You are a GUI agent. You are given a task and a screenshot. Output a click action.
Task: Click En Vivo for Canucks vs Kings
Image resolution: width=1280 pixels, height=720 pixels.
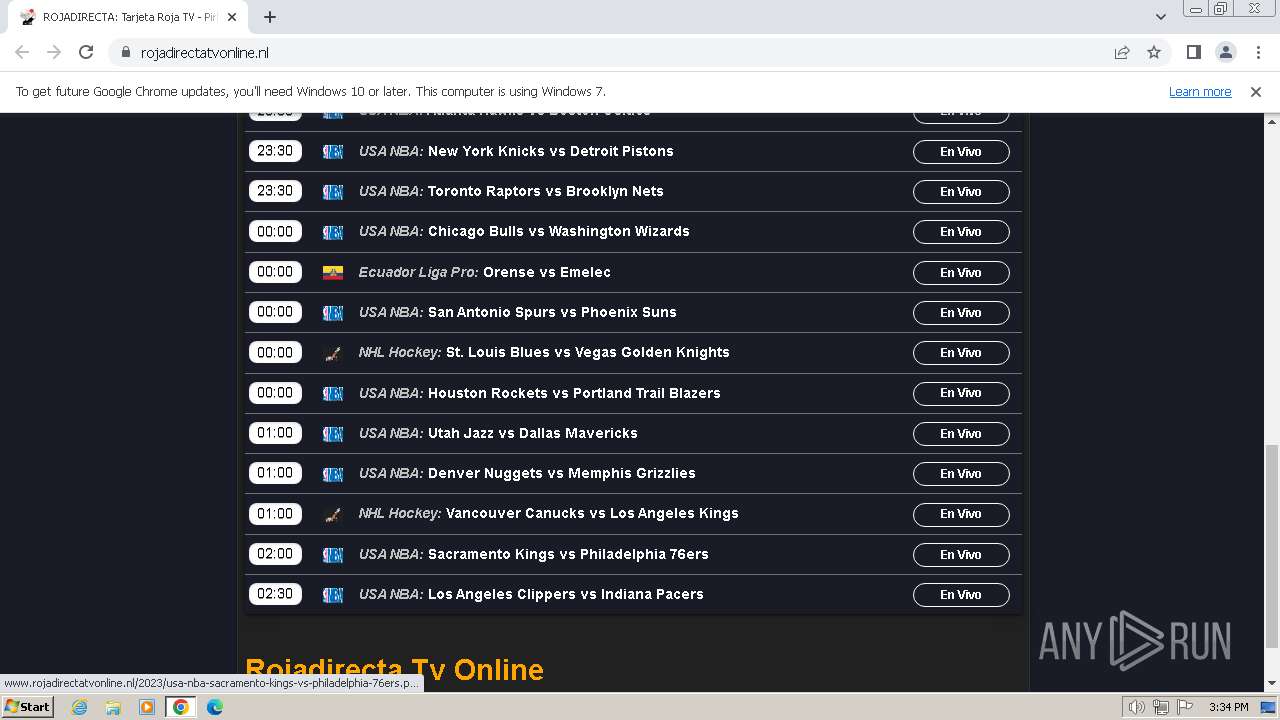coord(961,514)
